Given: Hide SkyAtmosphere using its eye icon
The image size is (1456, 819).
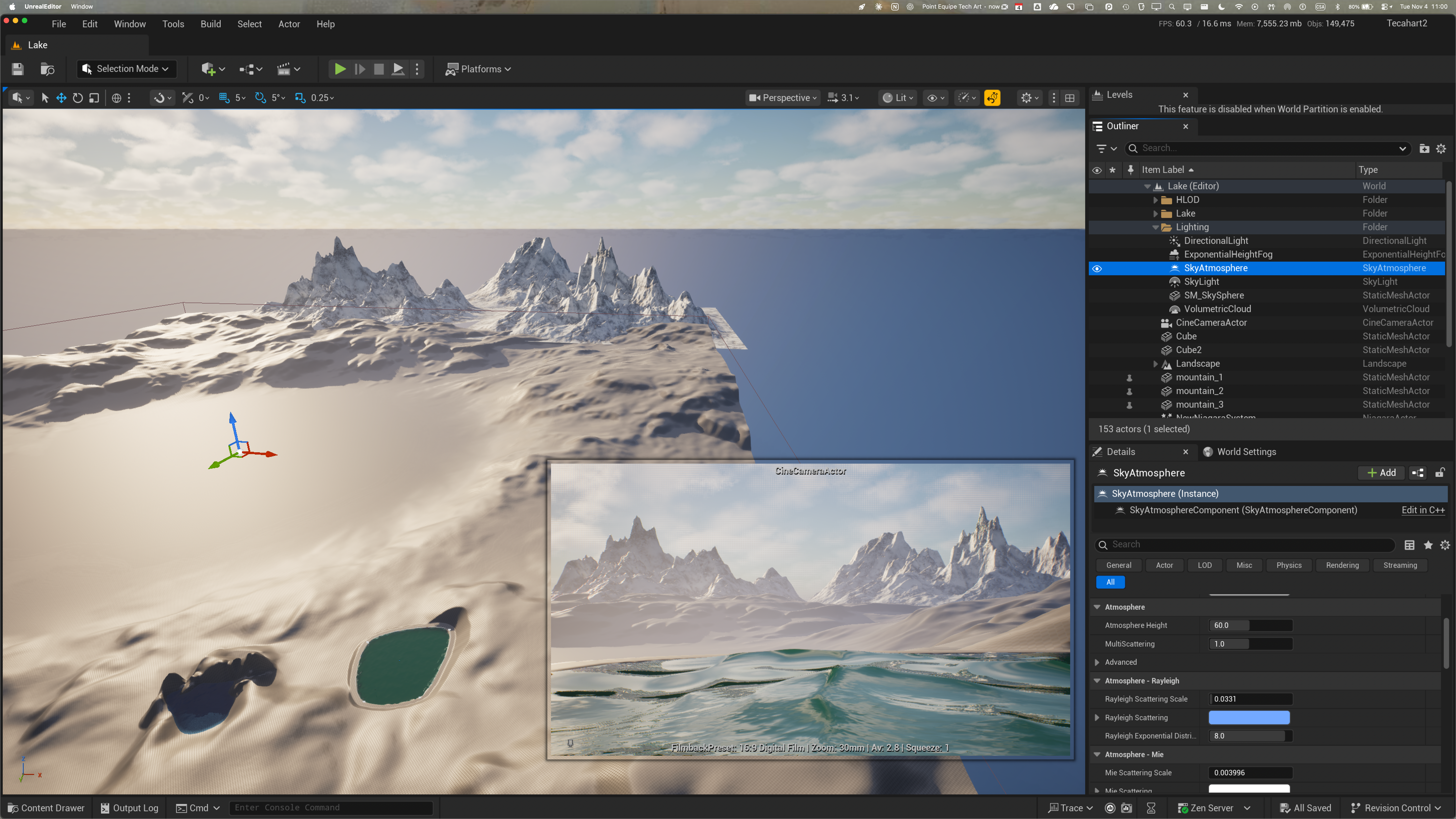Looking at the screenshot, I should click(x=1097, y=268).
